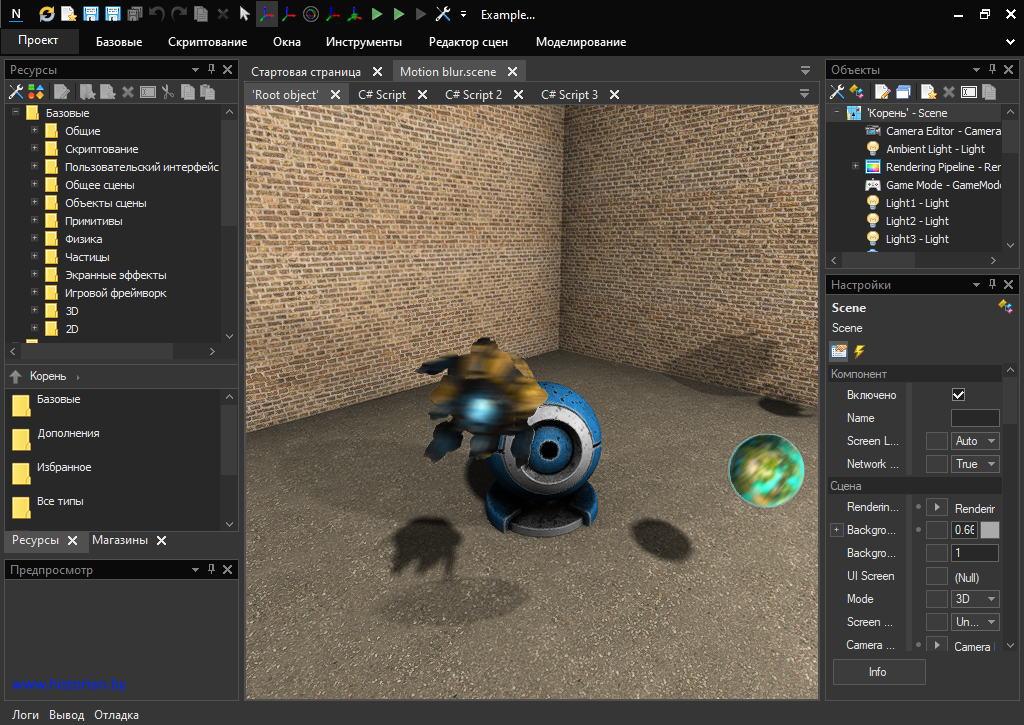Open the Network True dropdown

point(975,464)
